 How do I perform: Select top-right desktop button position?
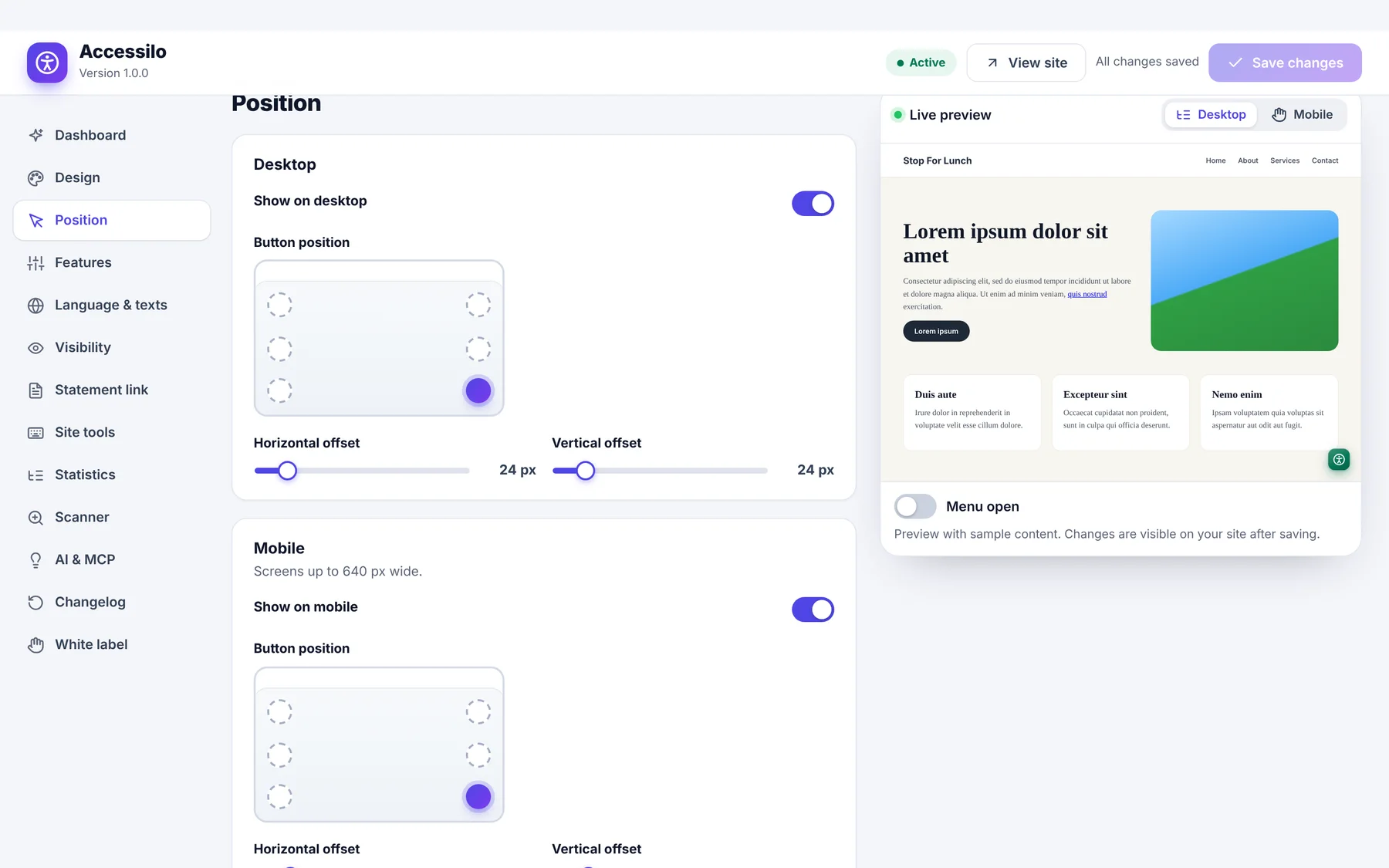coord(478,305)
